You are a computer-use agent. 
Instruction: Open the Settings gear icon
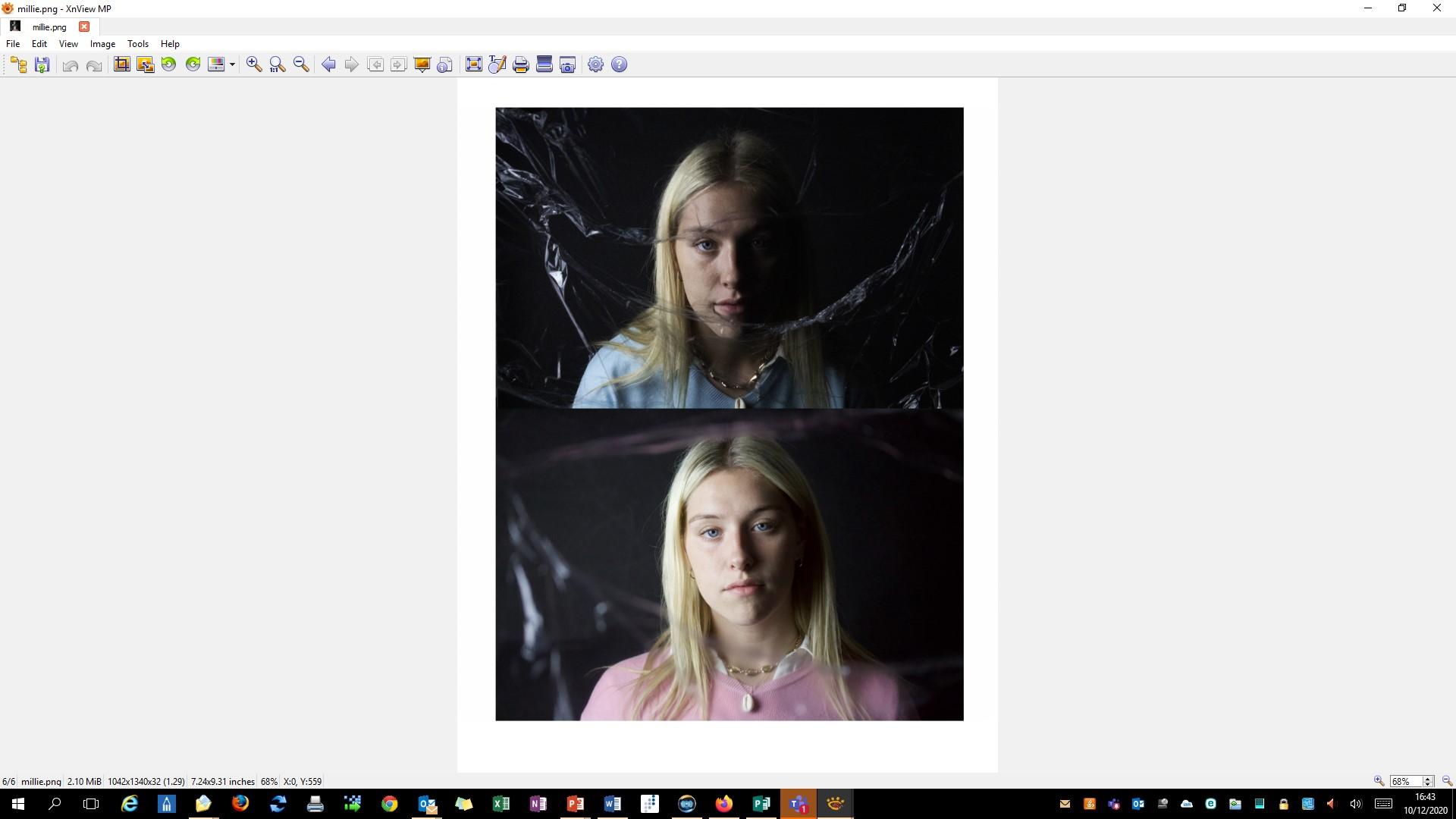click(596, 64)
